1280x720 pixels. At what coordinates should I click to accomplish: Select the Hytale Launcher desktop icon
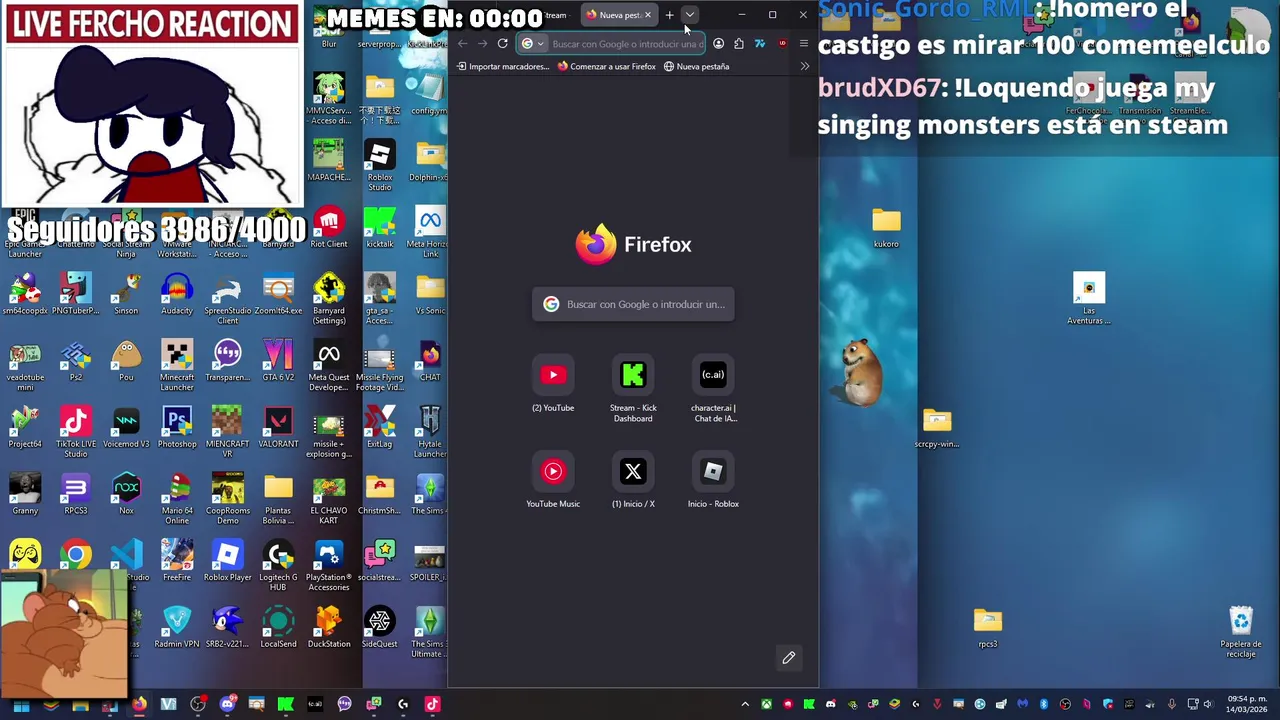point(430,432)
